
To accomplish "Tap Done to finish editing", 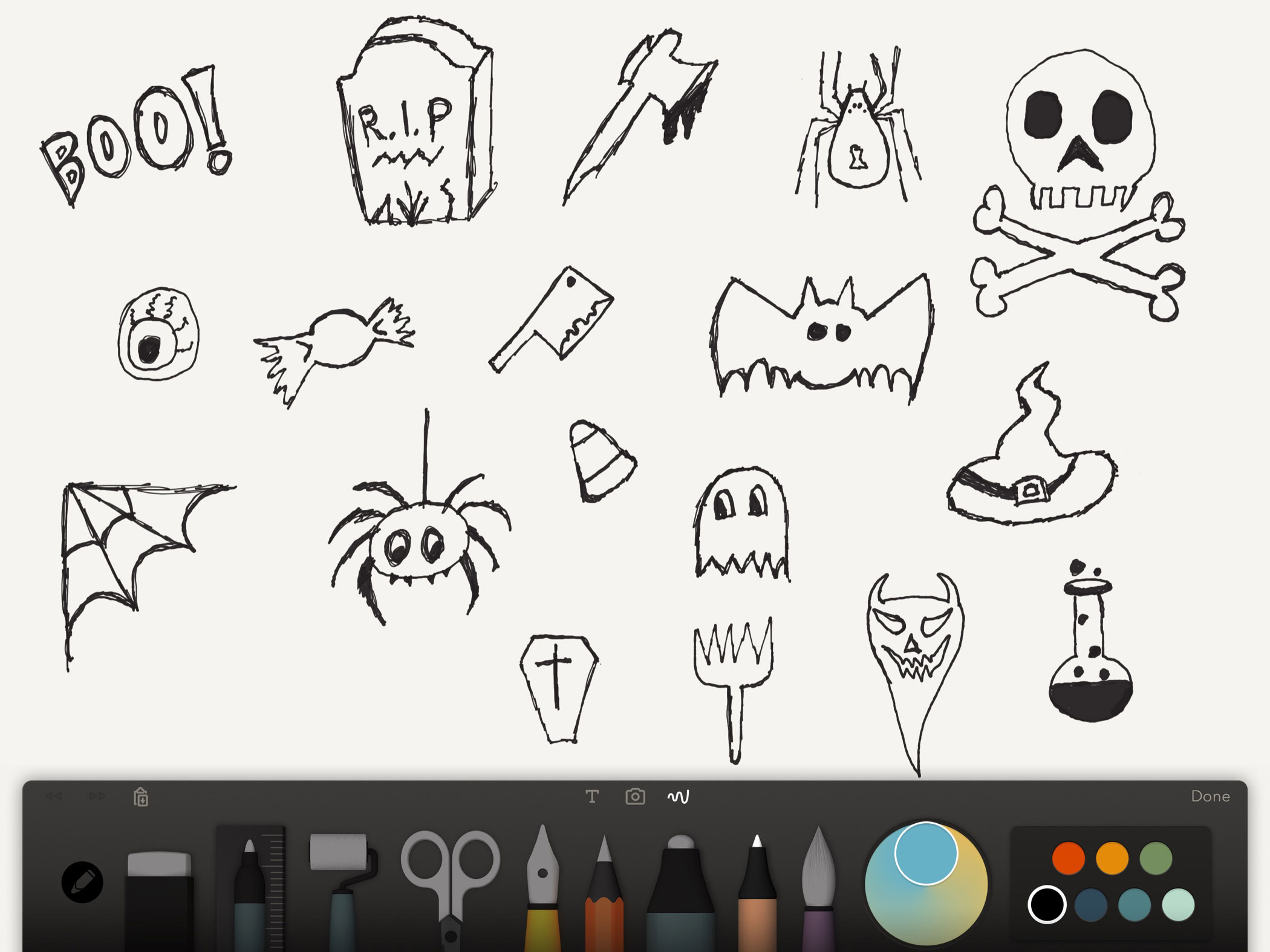I will click(1211, 797).
